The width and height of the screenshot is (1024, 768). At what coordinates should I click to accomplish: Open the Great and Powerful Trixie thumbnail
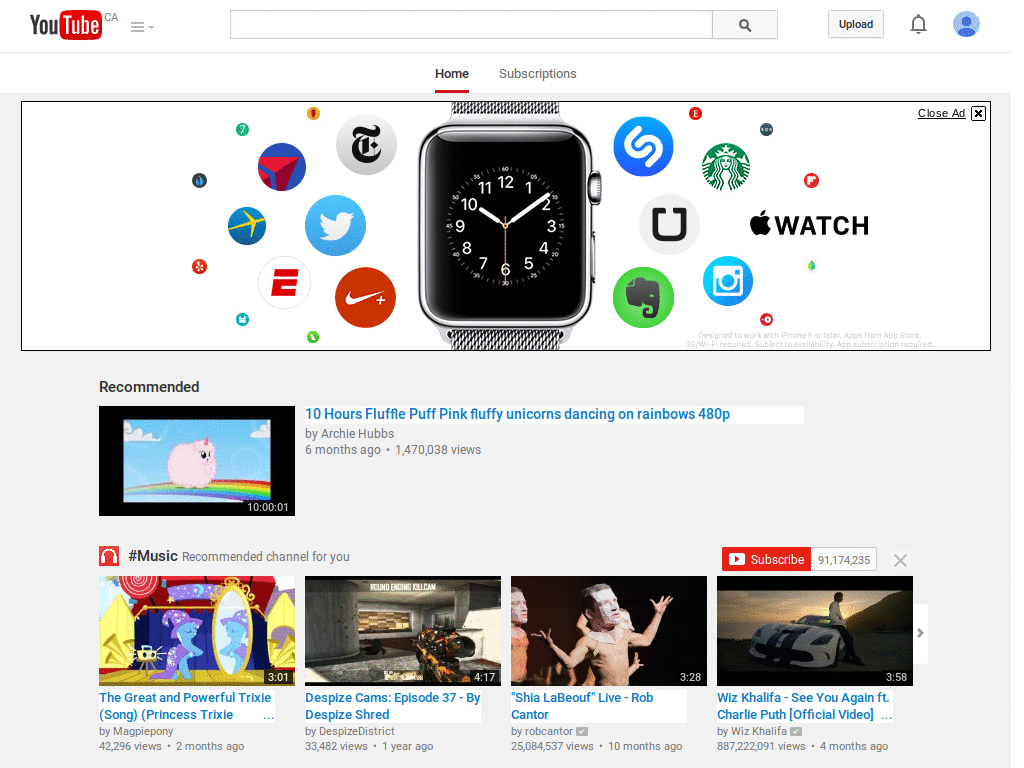coord(197,631)
